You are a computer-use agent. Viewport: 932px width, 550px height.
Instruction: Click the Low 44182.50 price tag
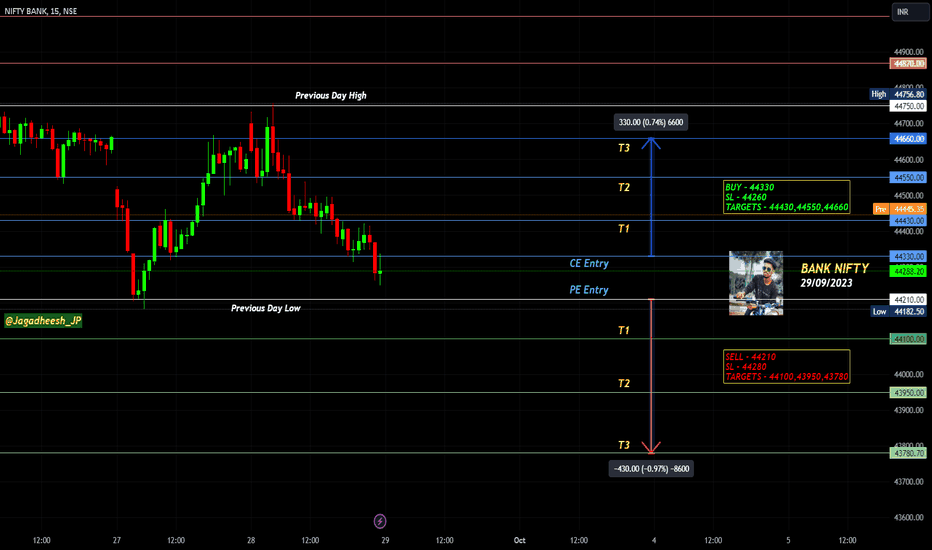pos(899,311)
